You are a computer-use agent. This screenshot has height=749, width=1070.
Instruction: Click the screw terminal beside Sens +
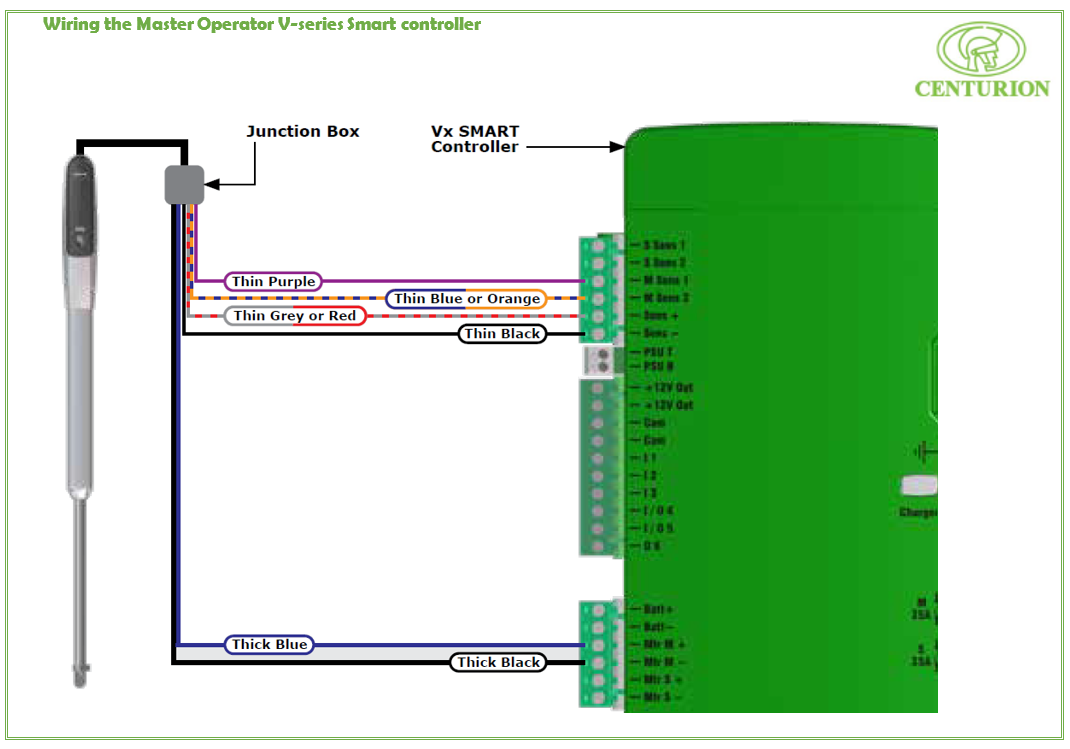[x=598, y=317]
